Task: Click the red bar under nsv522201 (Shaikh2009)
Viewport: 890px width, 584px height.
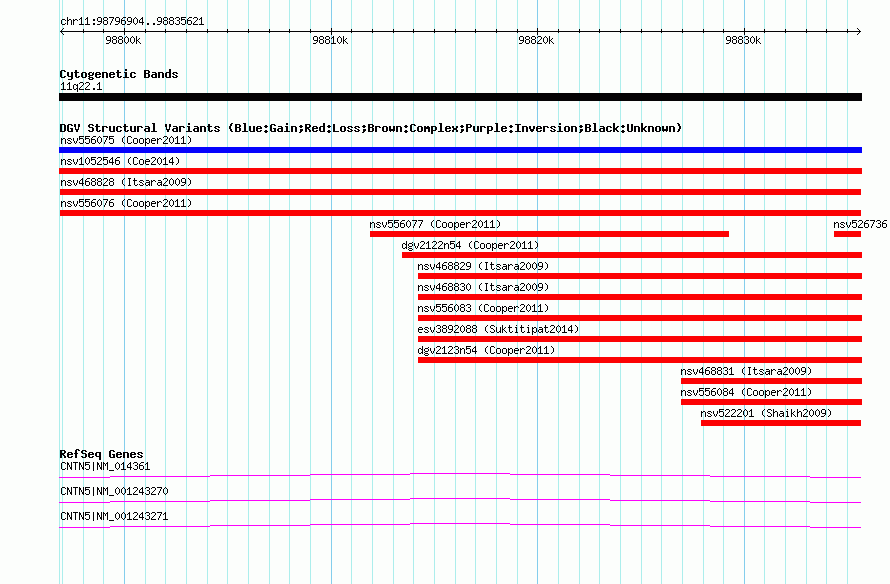Action: [x=781, y=423]
